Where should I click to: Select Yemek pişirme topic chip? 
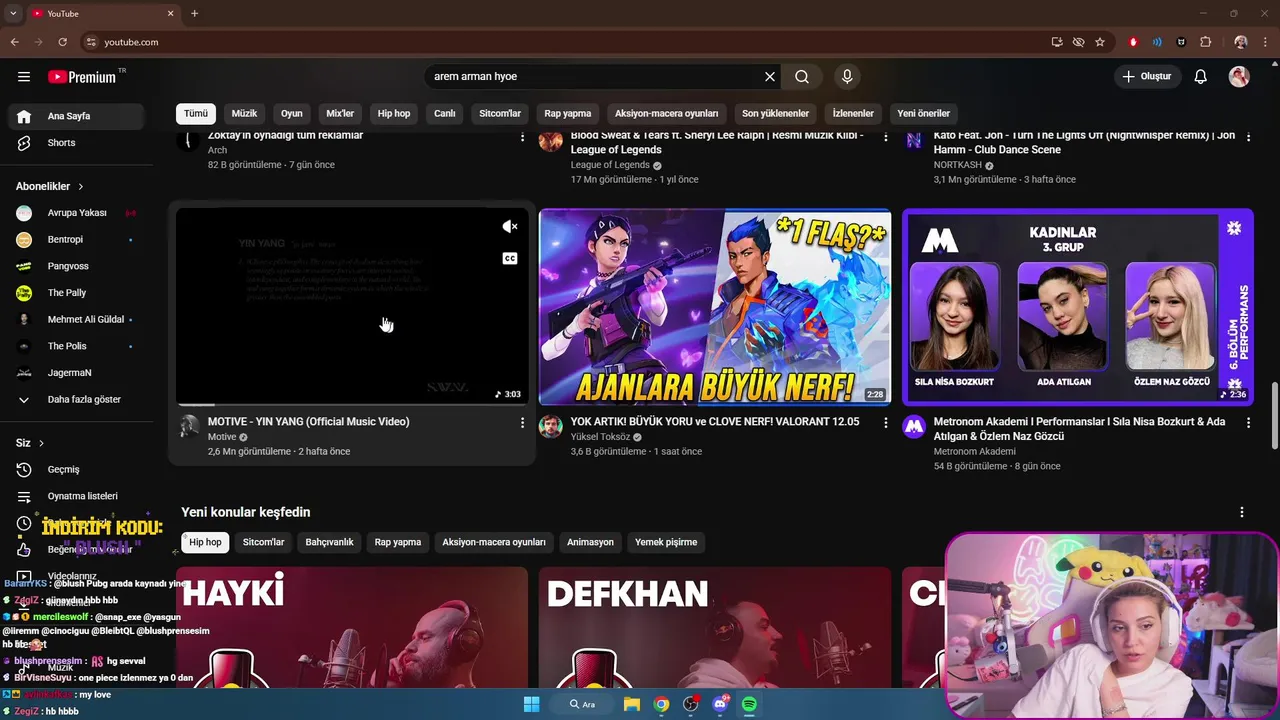[x=666, y=542]
